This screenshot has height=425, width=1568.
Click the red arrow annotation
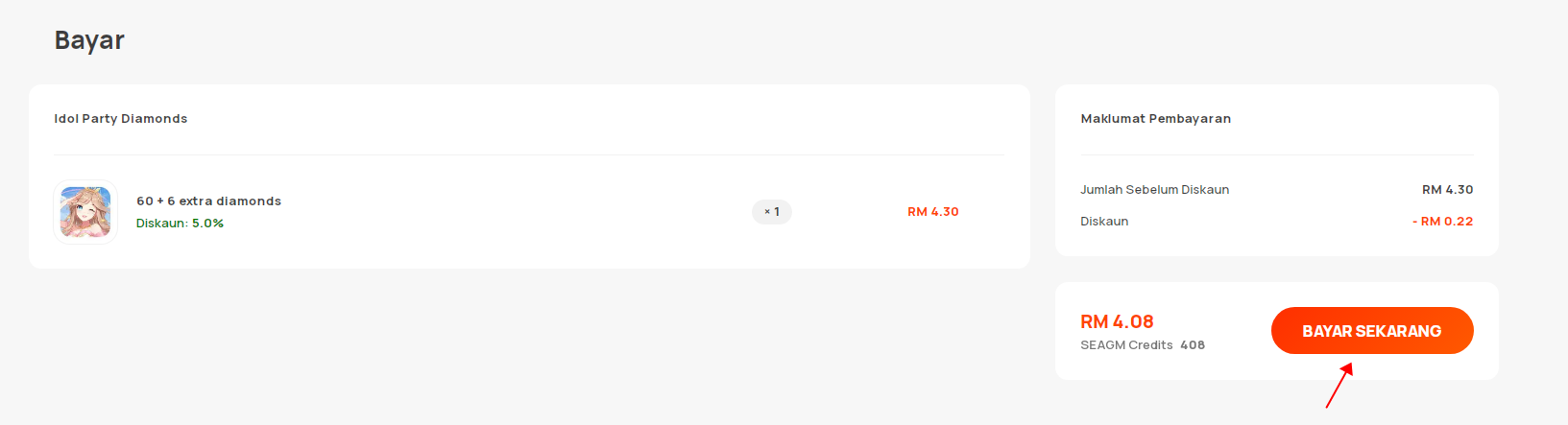1339,385
